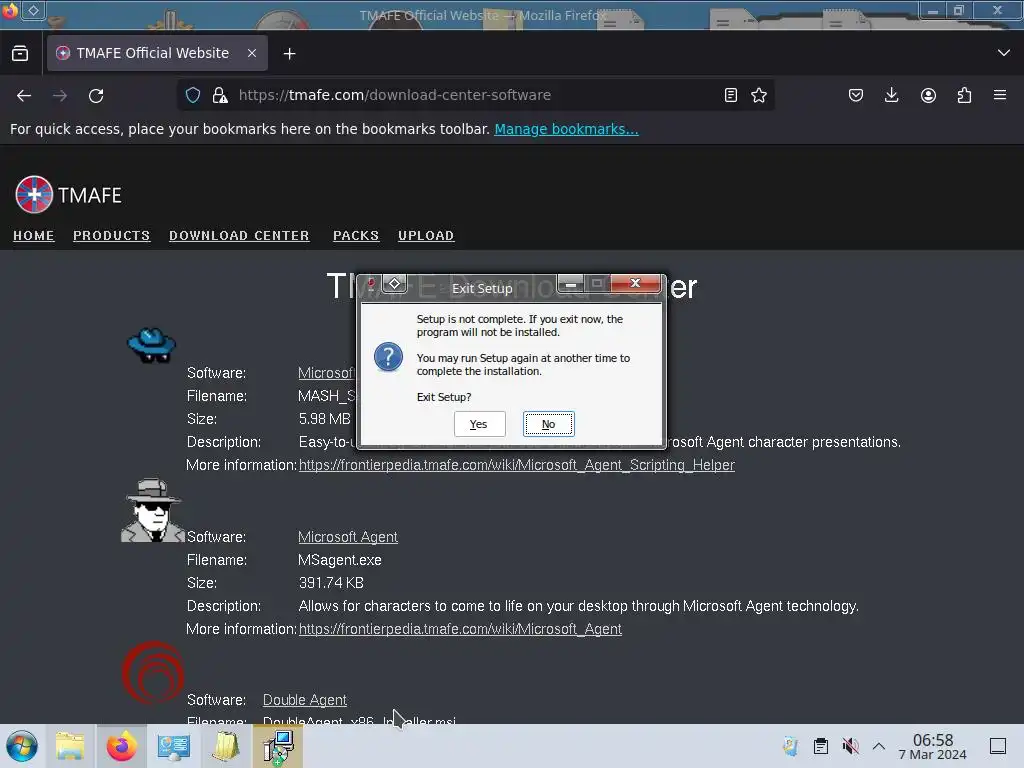Screen dimensions: 1024x768
Task: Open the PACKS navigation item
Action: (356, 236)
